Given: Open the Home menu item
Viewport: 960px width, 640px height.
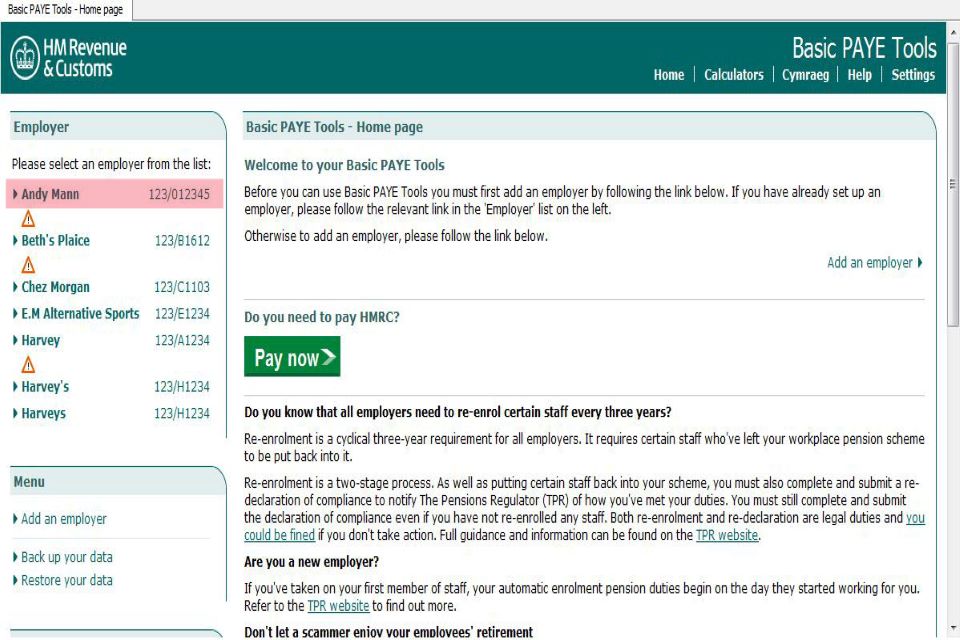Looking at the screenshot, I should (668, 75).
